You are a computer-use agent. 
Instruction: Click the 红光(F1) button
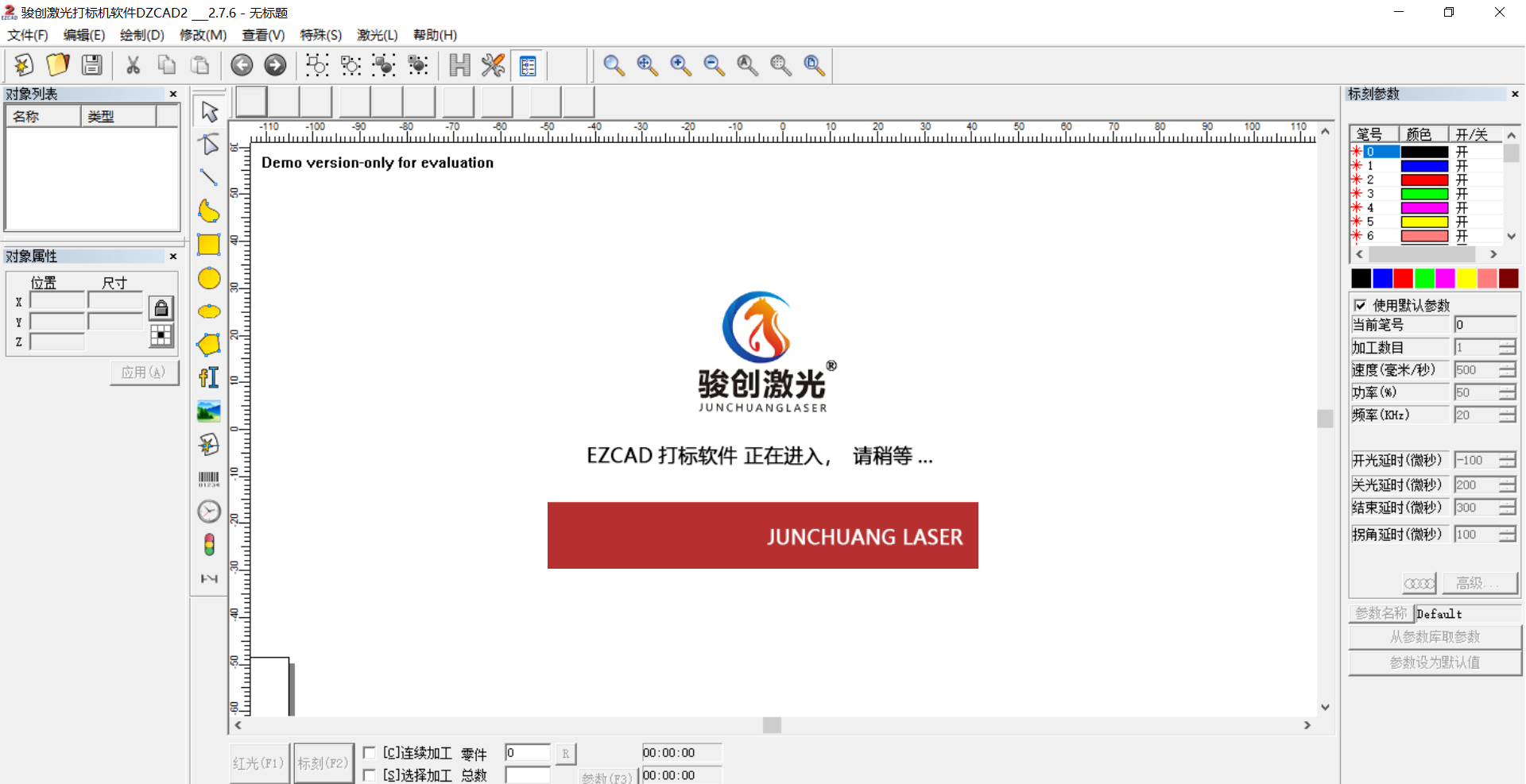[x=259, y=763]
